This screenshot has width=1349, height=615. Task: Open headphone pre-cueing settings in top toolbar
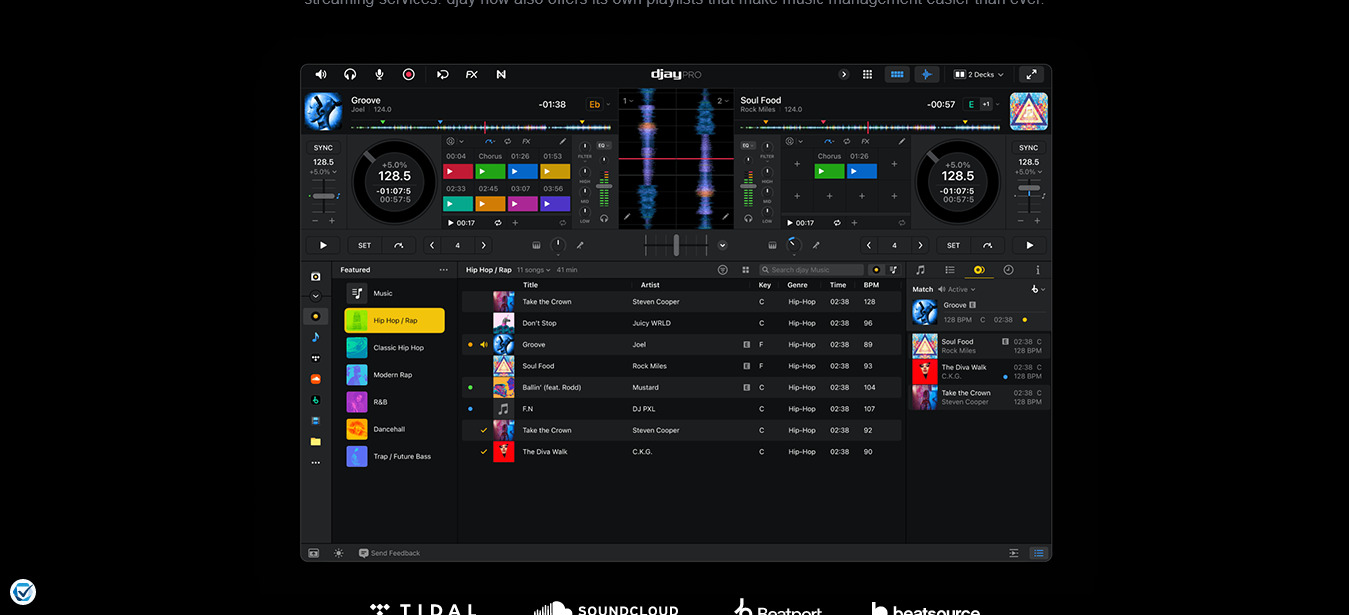pos(350,74)
